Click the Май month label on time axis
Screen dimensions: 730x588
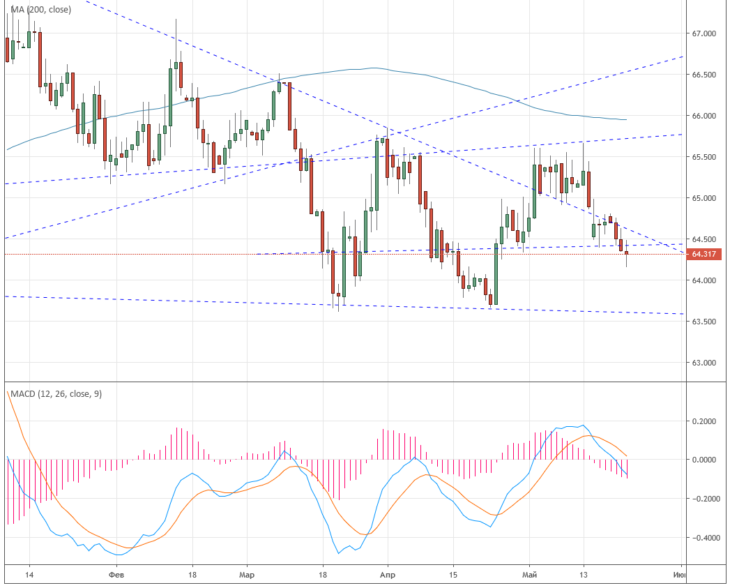529,575
